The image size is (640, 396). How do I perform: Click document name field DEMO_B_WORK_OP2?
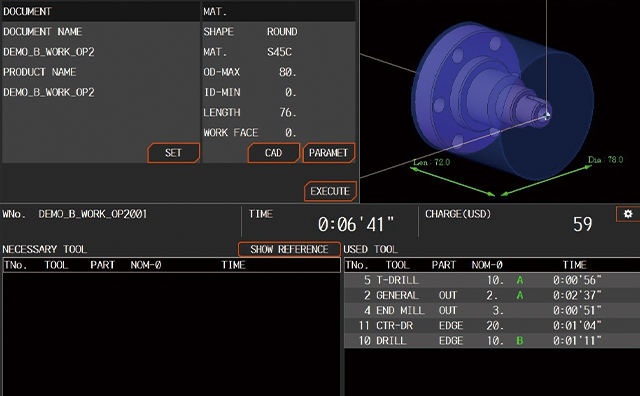[x=49, y=52]
